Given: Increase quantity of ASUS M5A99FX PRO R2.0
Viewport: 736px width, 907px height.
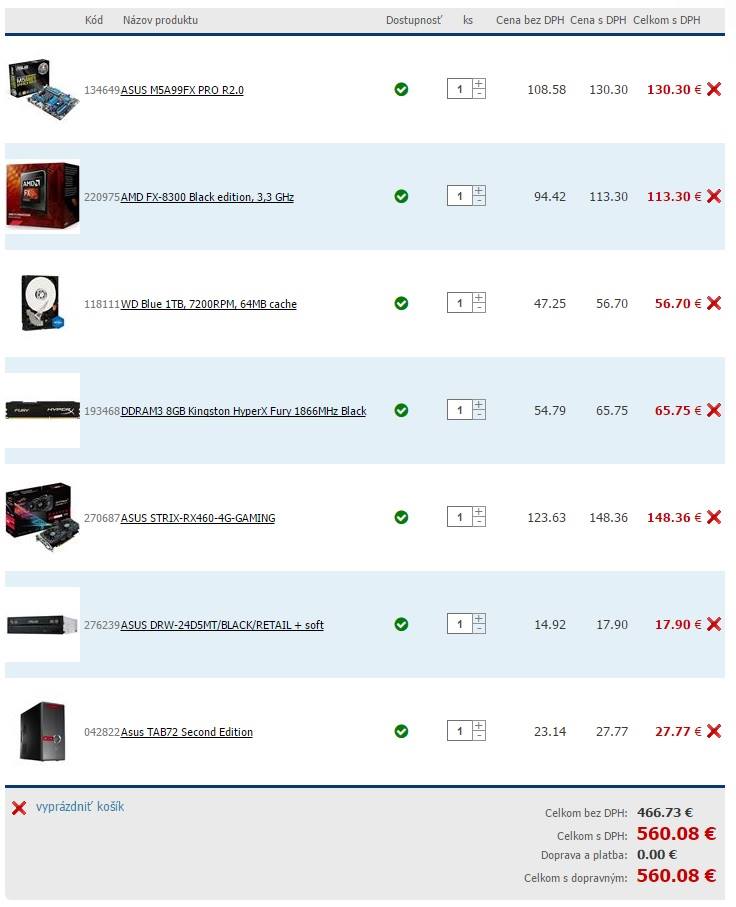Looking at the screenshot, I should pos(479,84).
